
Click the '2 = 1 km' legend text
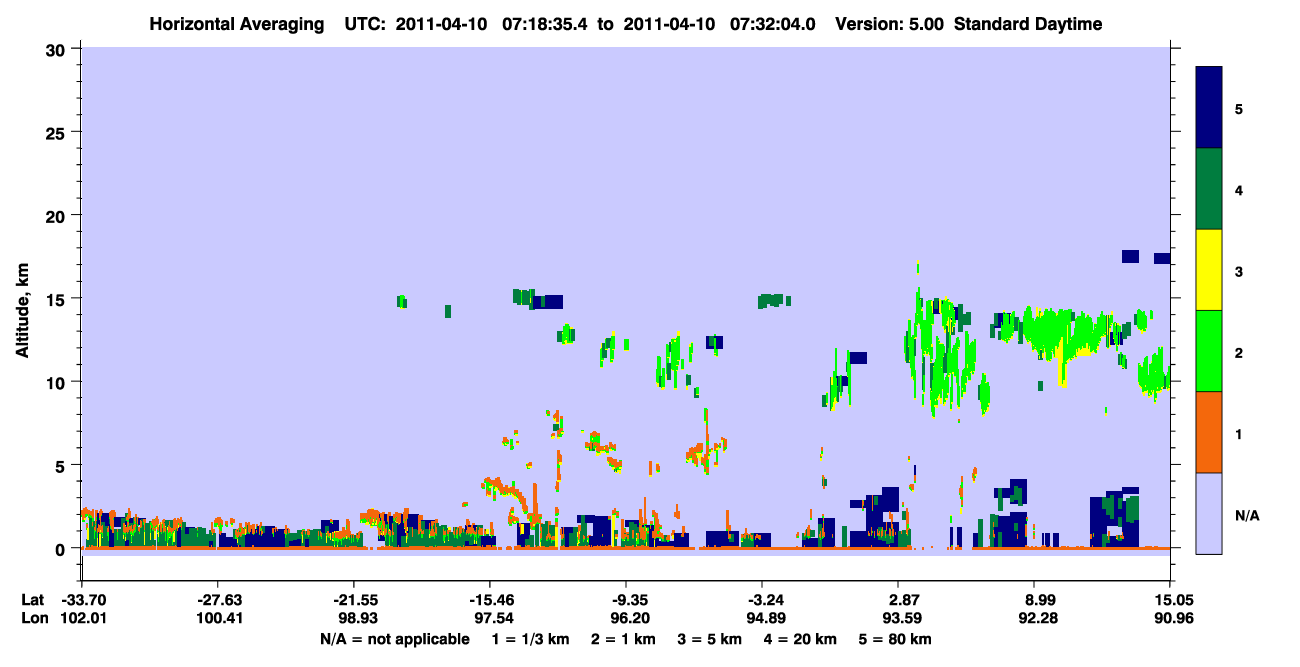(x=625, y=639)
